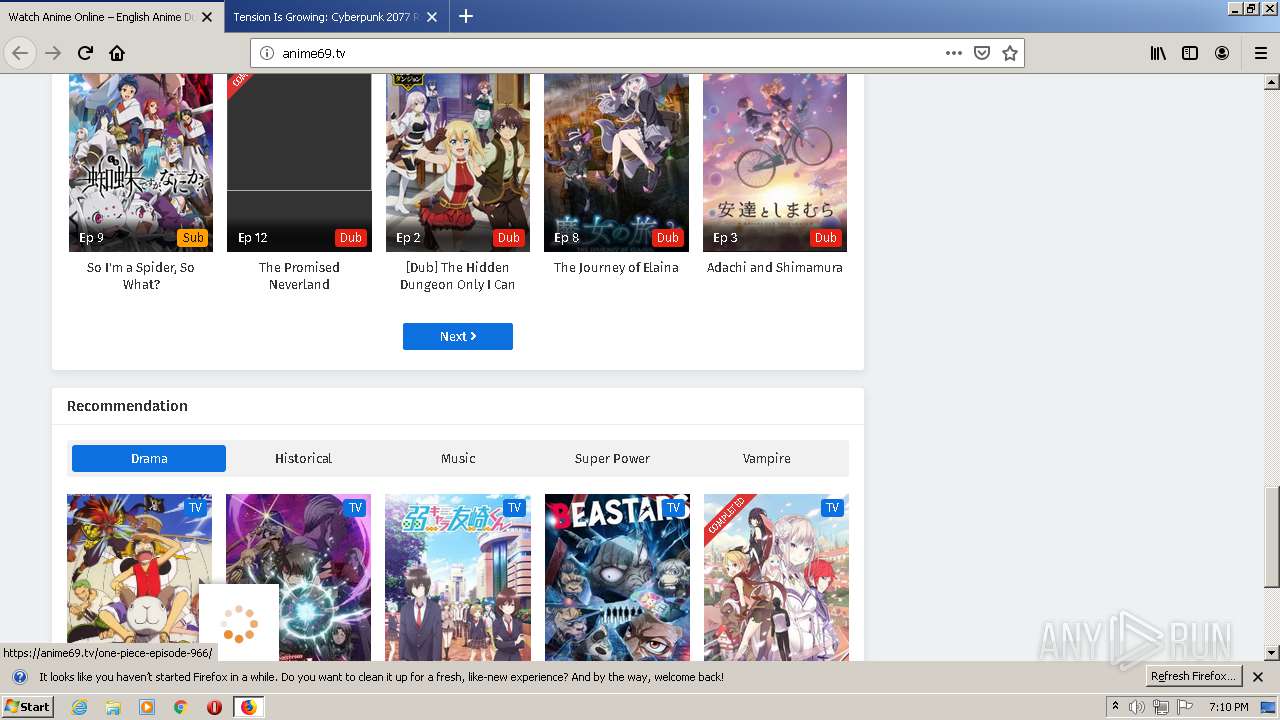The image size is (1280, 720).
Task: Click the info icon in notification bar
Action: [x=19, y=677]
